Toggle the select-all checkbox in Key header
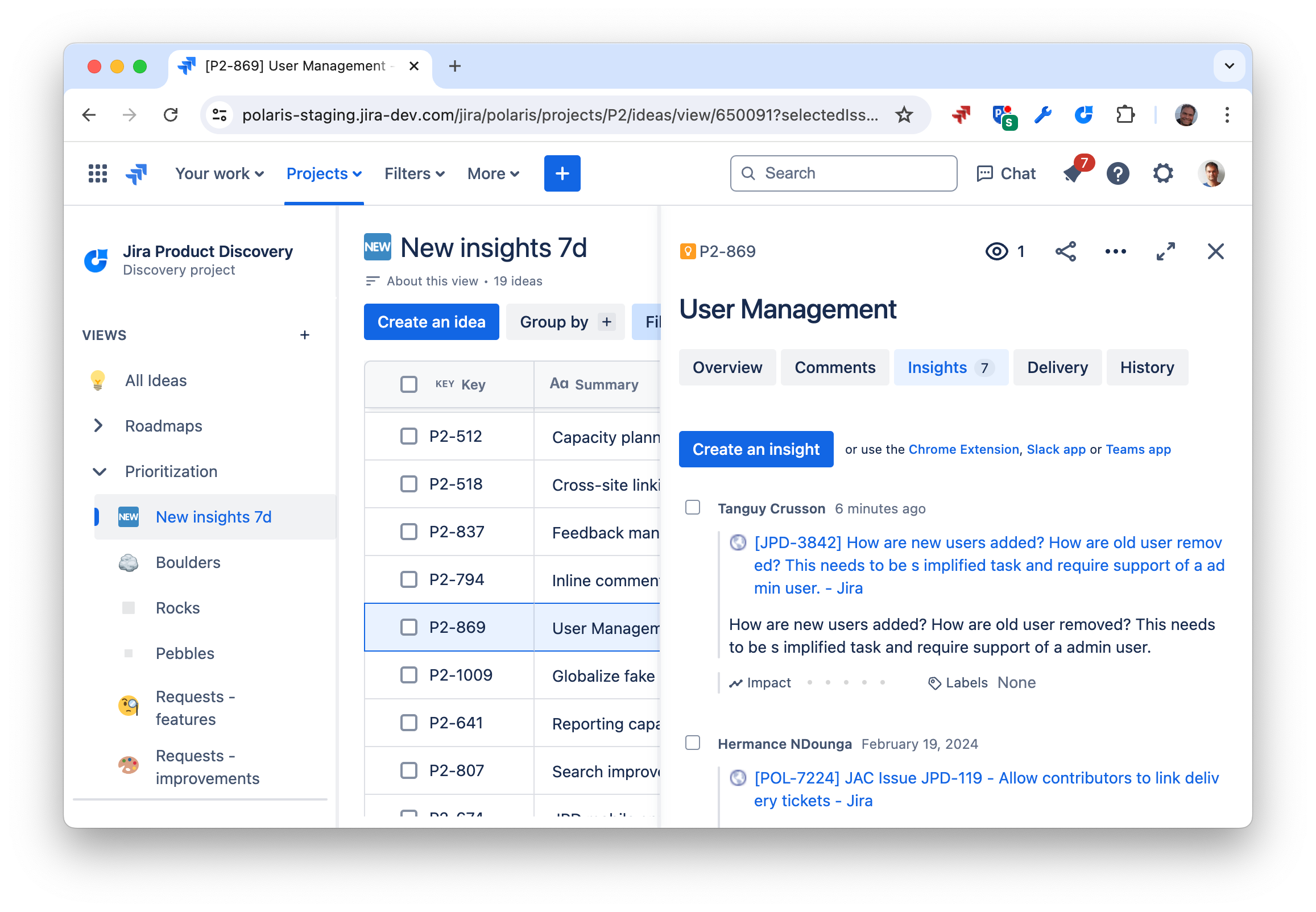The height and width of the screenshot is (912, 1316). coord(408,384)
